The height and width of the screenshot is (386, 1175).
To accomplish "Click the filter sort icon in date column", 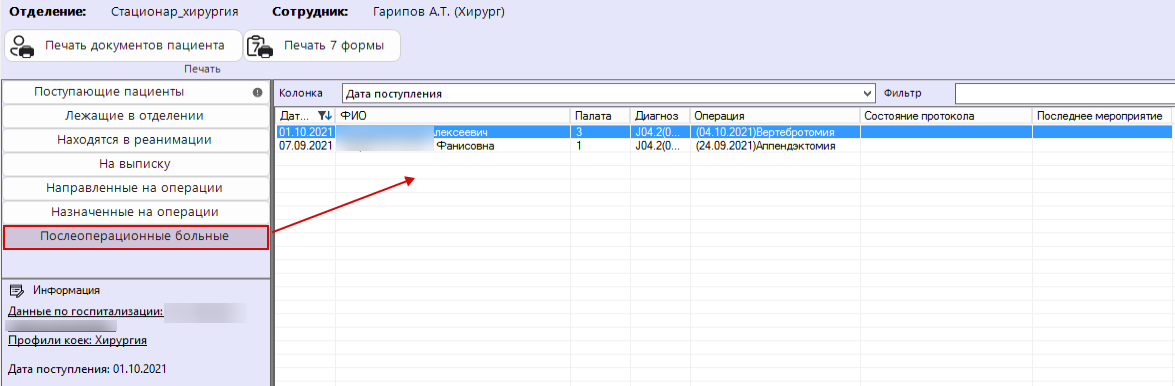I will point(324,116).
